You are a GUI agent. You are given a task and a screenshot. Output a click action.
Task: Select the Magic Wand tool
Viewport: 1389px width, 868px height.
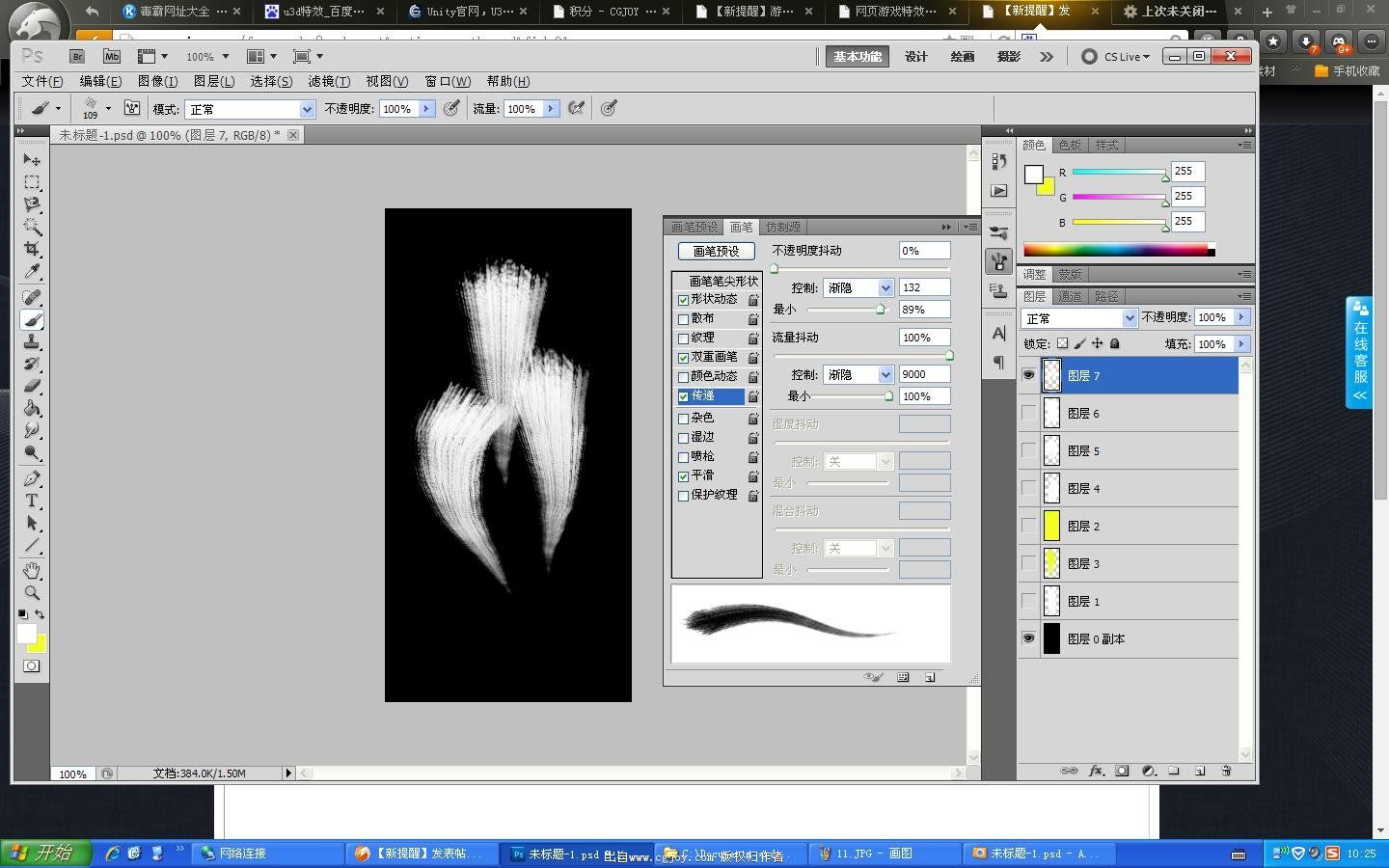32,227
